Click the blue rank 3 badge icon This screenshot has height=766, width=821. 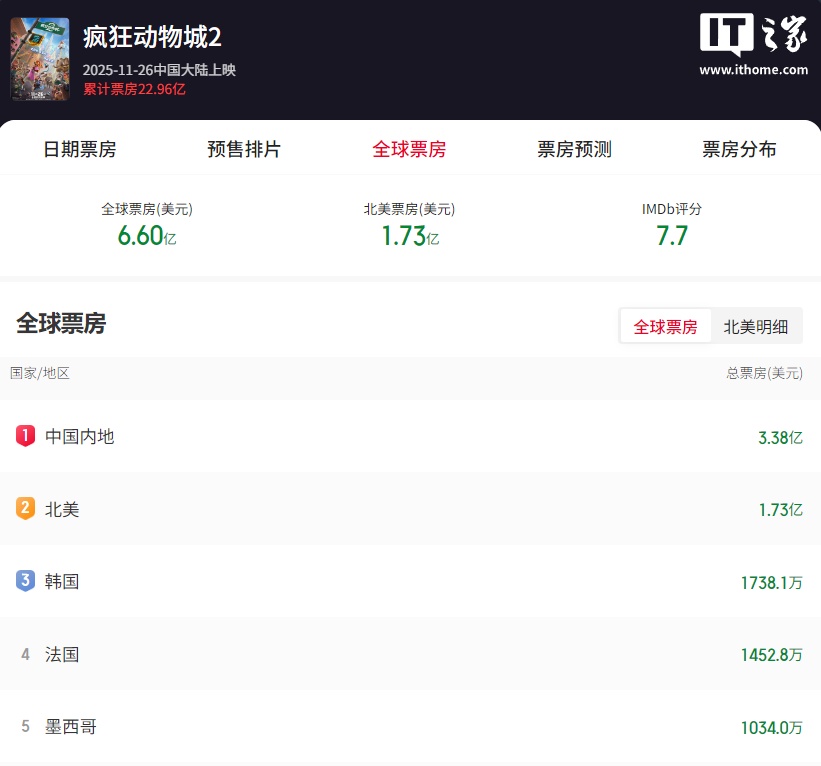(25, 581)
